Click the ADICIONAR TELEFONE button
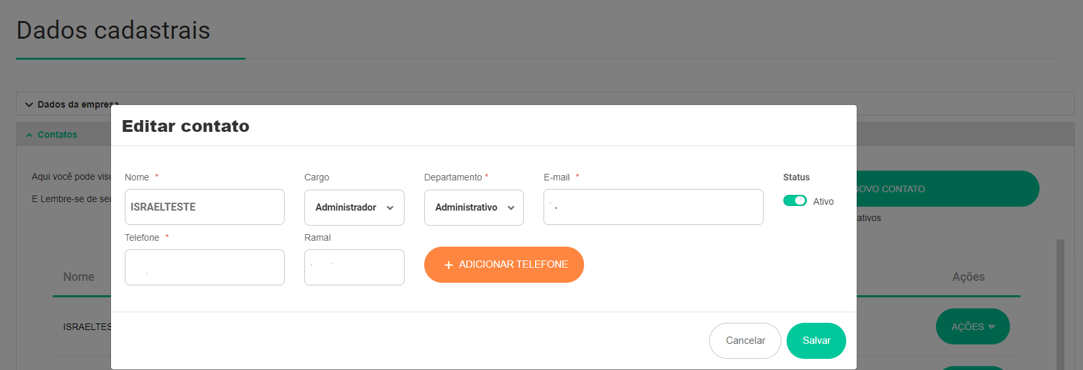The width and height of the screenshot is (1083, 370). click(504, 265)
